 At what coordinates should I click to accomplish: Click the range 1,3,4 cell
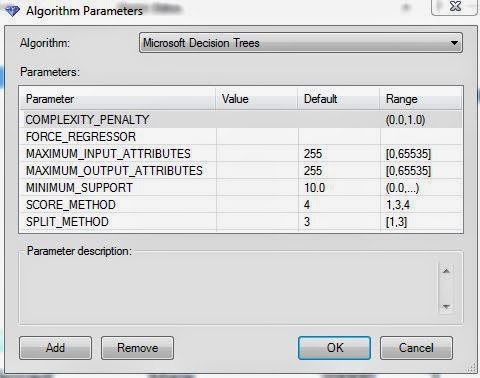[x=421, y=205]
